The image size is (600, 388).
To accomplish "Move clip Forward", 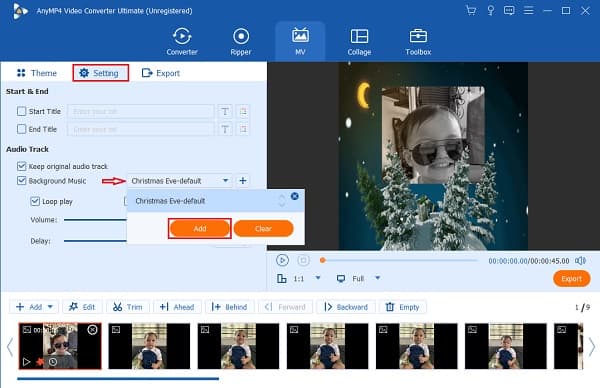I will [285, 307].
